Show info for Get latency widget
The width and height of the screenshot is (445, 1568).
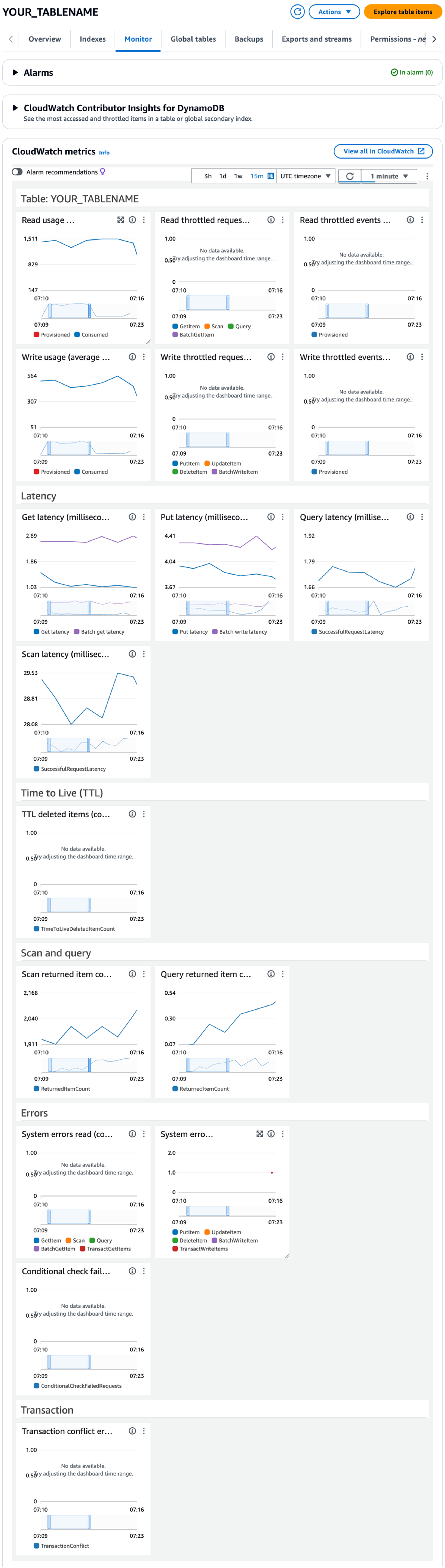(132, 517)
